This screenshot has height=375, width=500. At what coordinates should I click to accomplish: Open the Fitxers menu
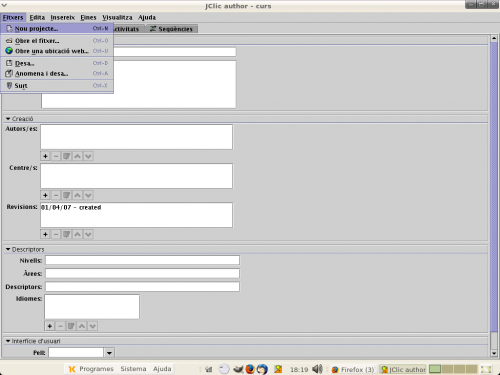tap(13, 17)
